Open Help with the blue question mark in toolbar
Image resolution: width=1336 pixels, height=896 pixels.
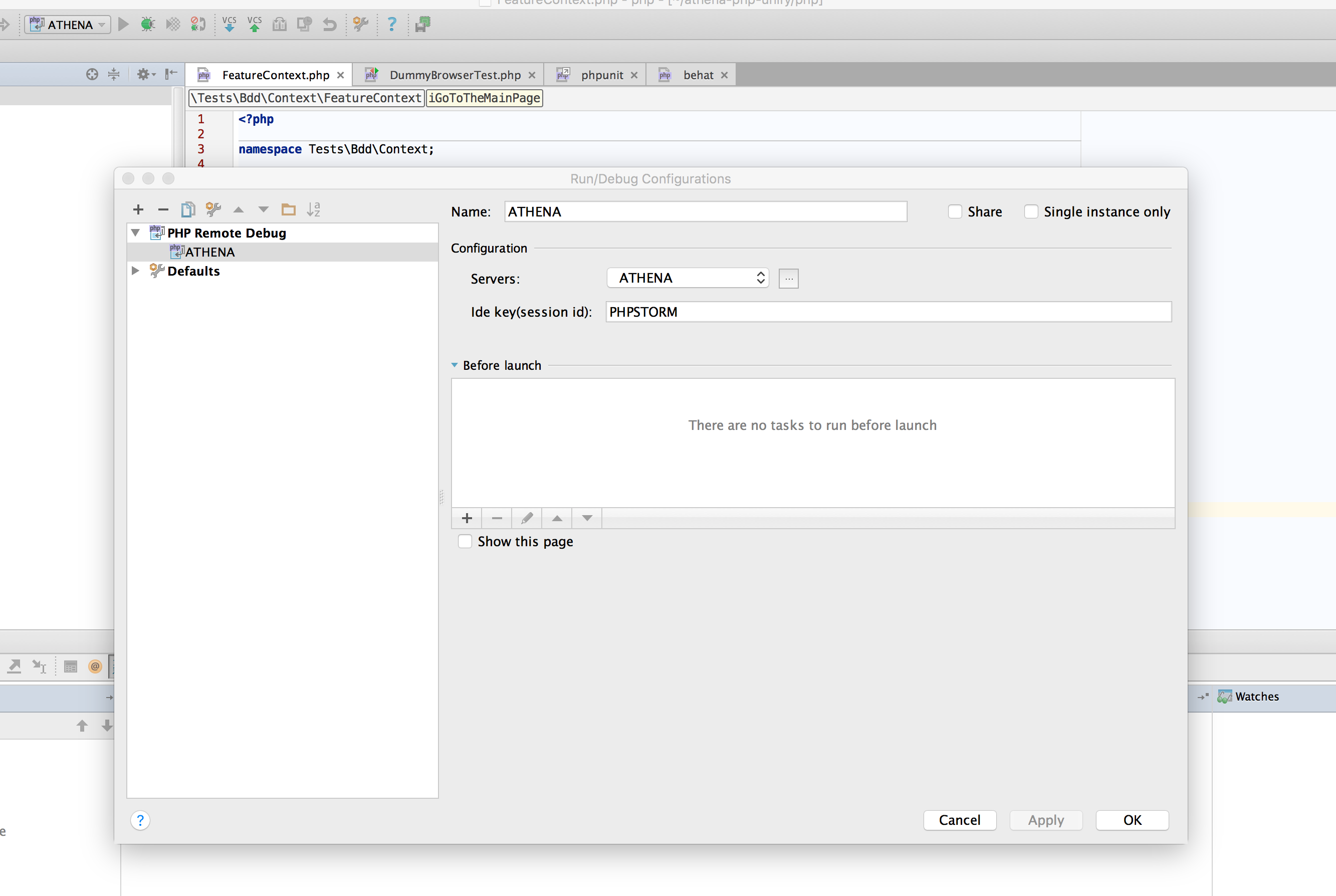(391, 24)
